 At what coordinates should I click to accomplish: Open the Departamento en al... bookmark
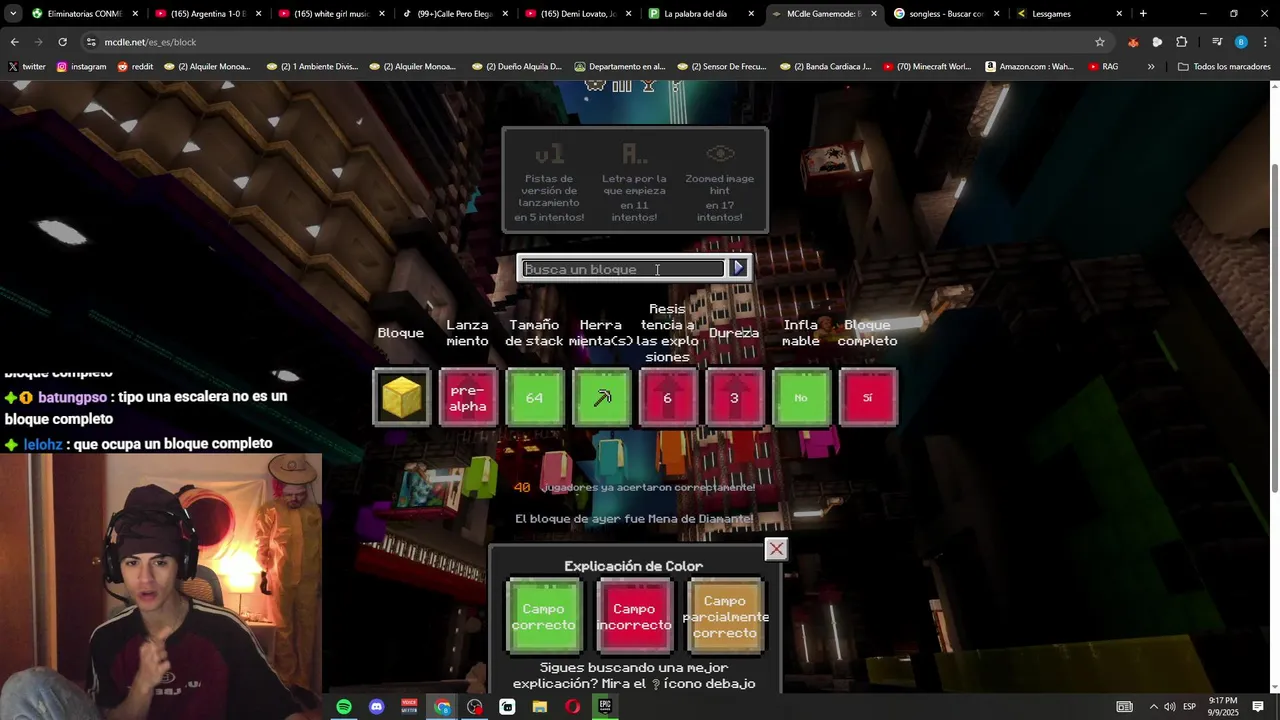click(620, 67)
